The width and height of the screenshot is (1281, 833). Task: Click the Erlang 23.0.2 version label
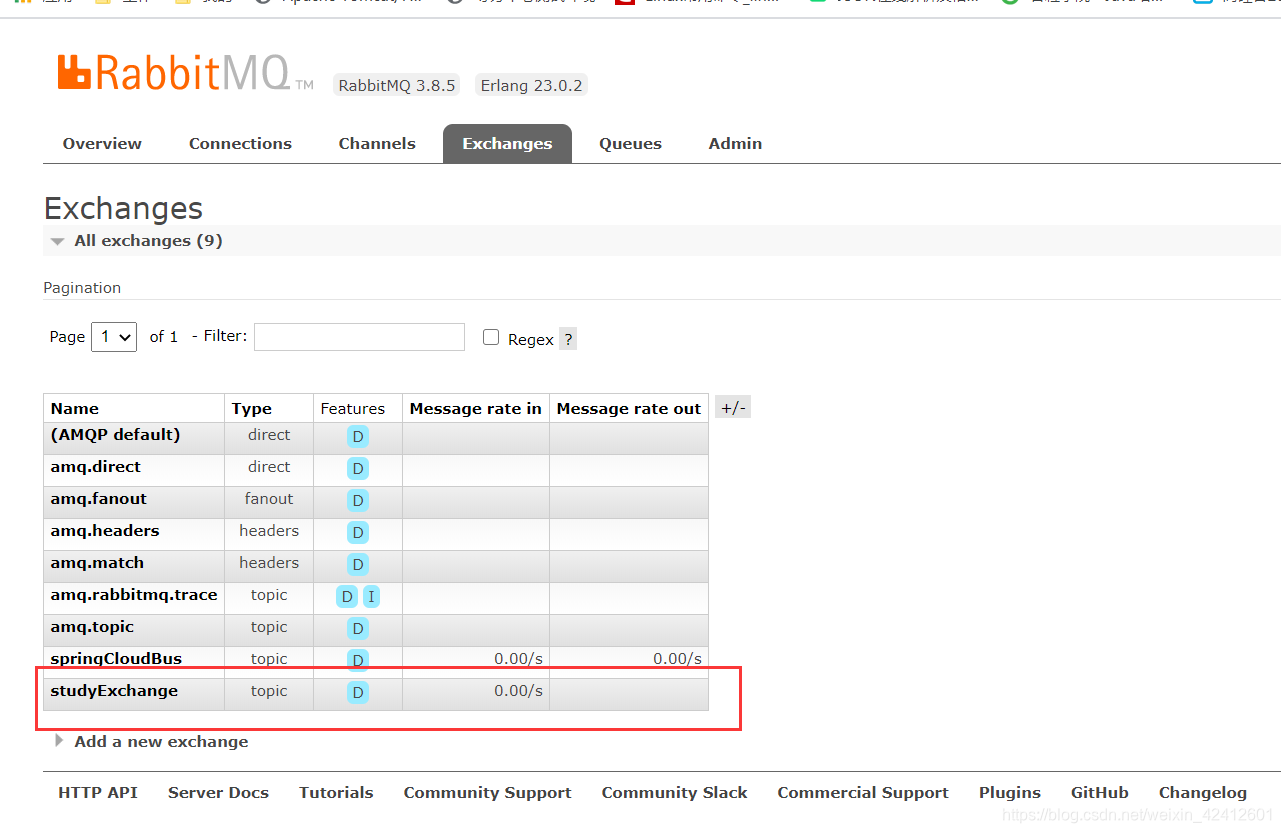531,86
